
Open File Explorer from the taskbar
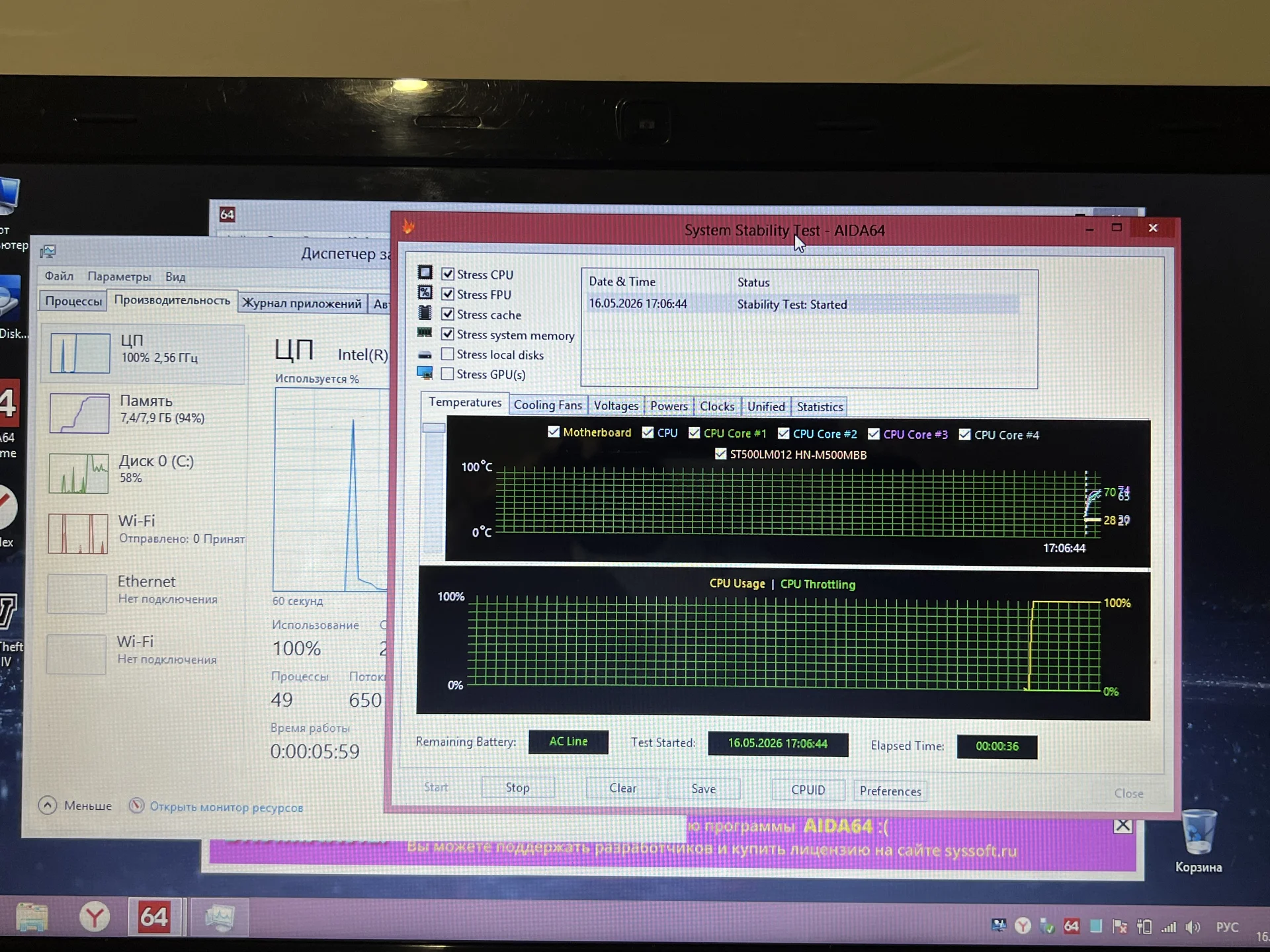tap(32, 918)
